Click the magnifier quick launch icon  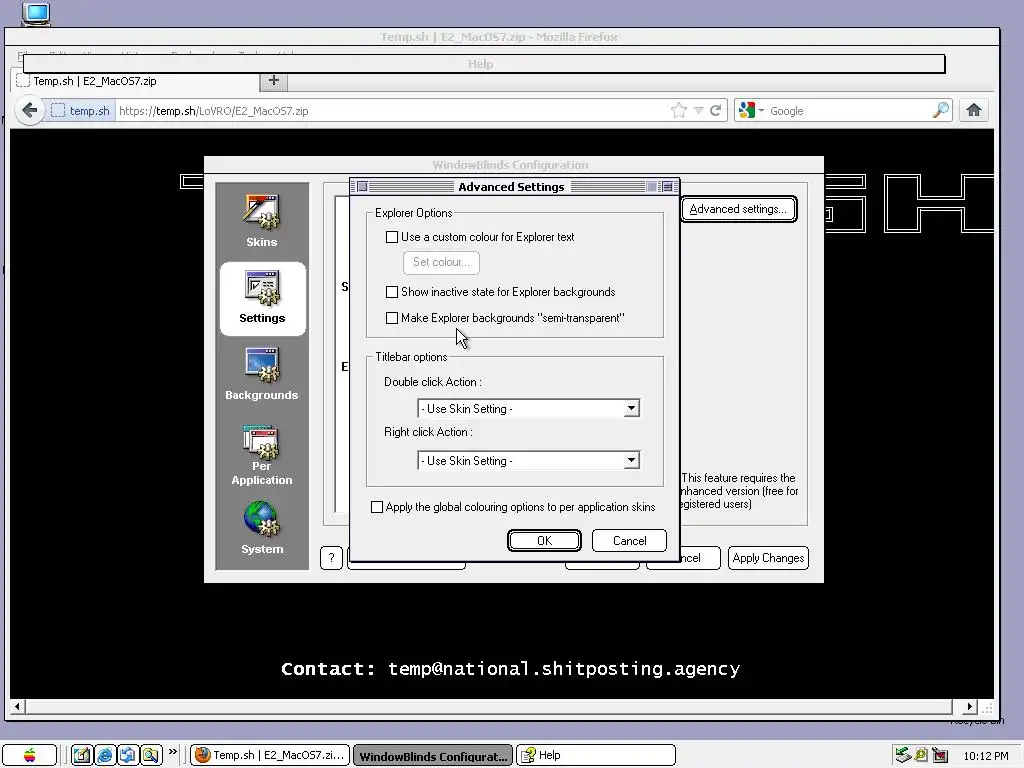point(151,756)
